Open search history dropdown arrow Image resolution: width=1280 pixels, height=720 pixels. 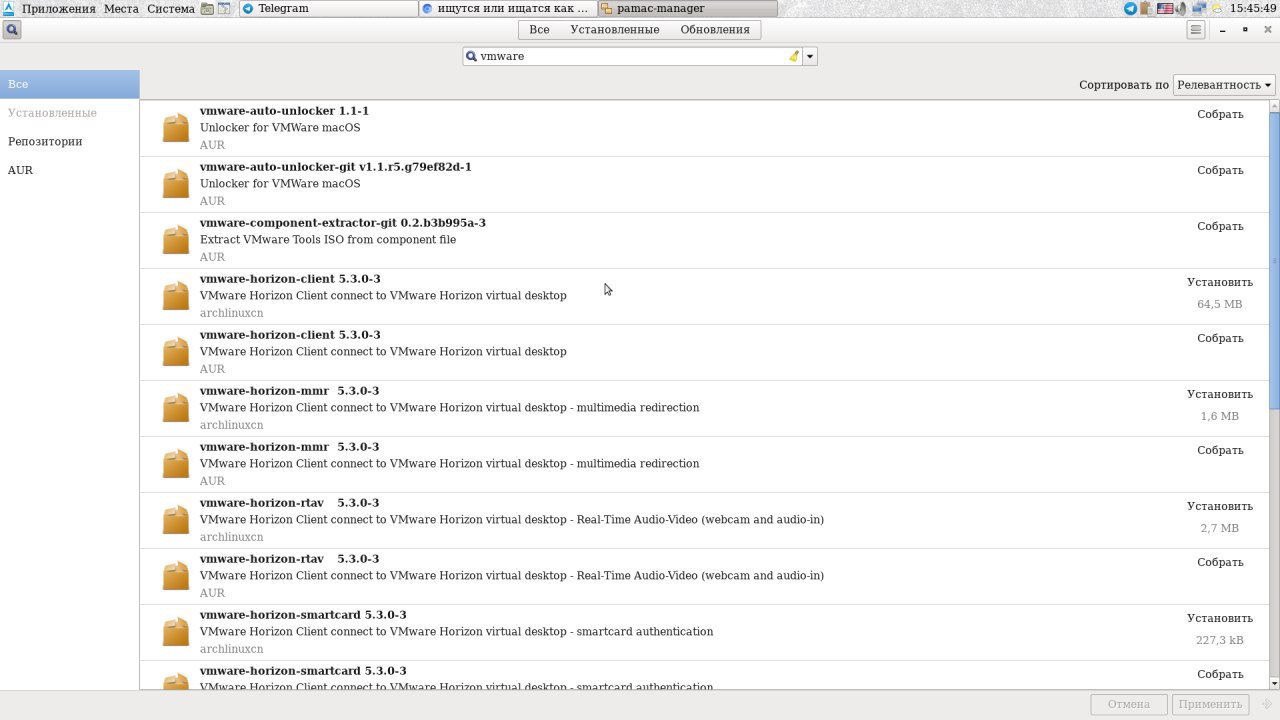(810, 56)
